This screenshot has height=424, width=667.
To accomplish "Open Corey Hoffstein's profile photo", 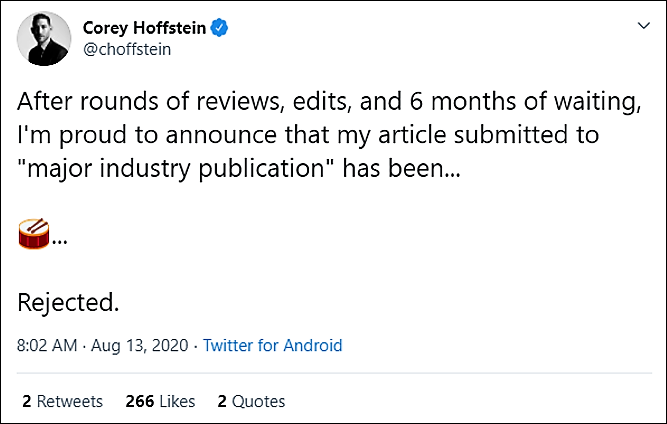I will 44,39.
